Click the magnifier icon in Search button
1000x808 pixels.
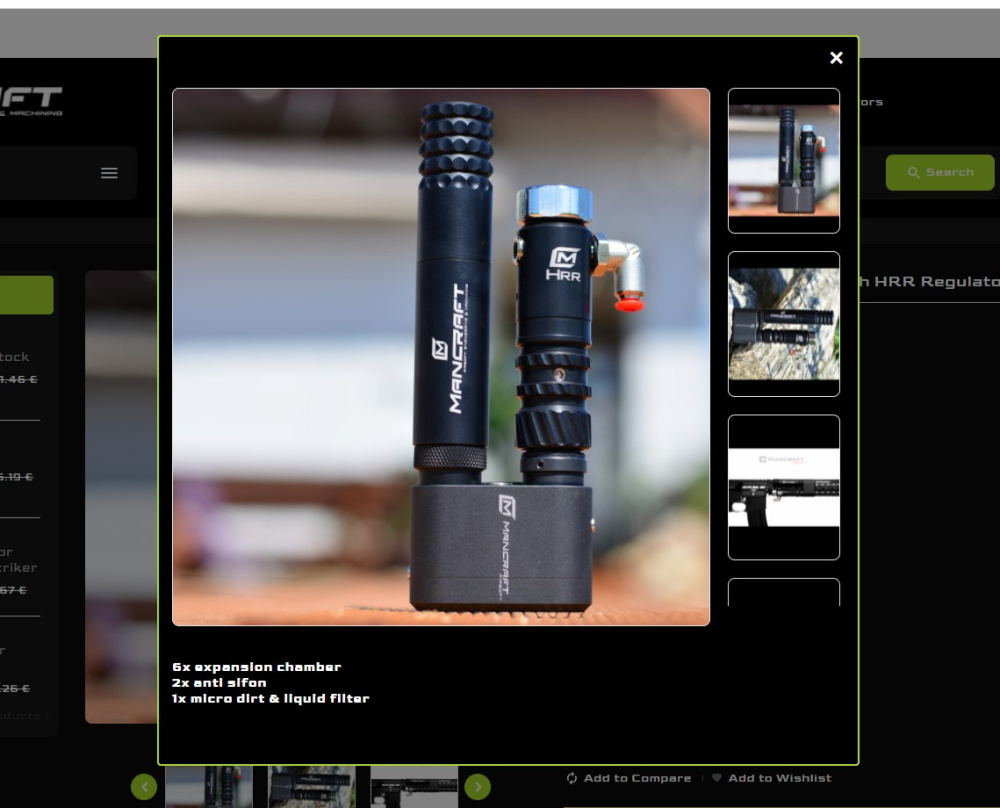click(x=913, y=173)
